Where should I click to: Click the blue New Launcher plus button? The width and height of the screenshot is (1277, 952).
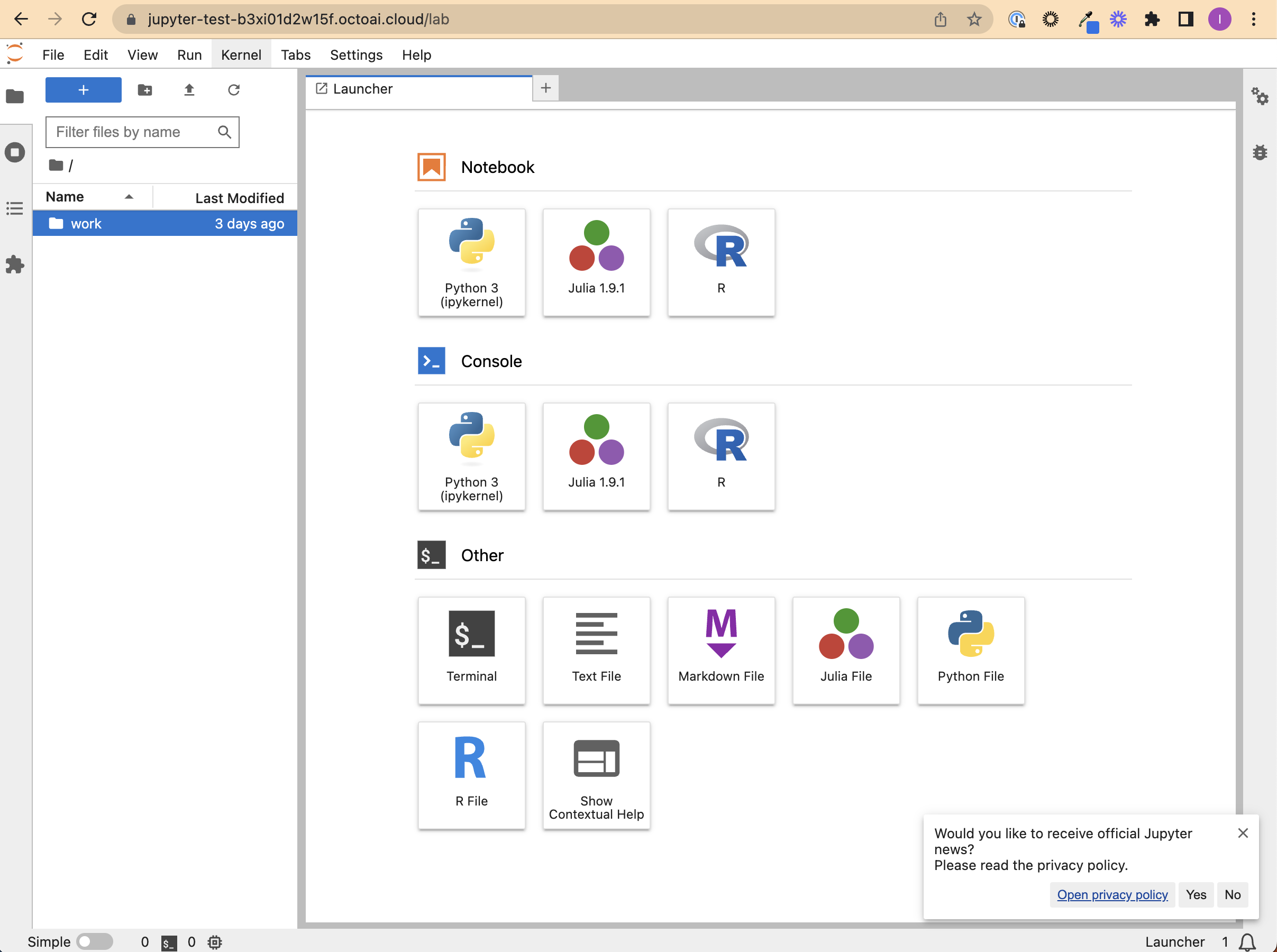84,90
